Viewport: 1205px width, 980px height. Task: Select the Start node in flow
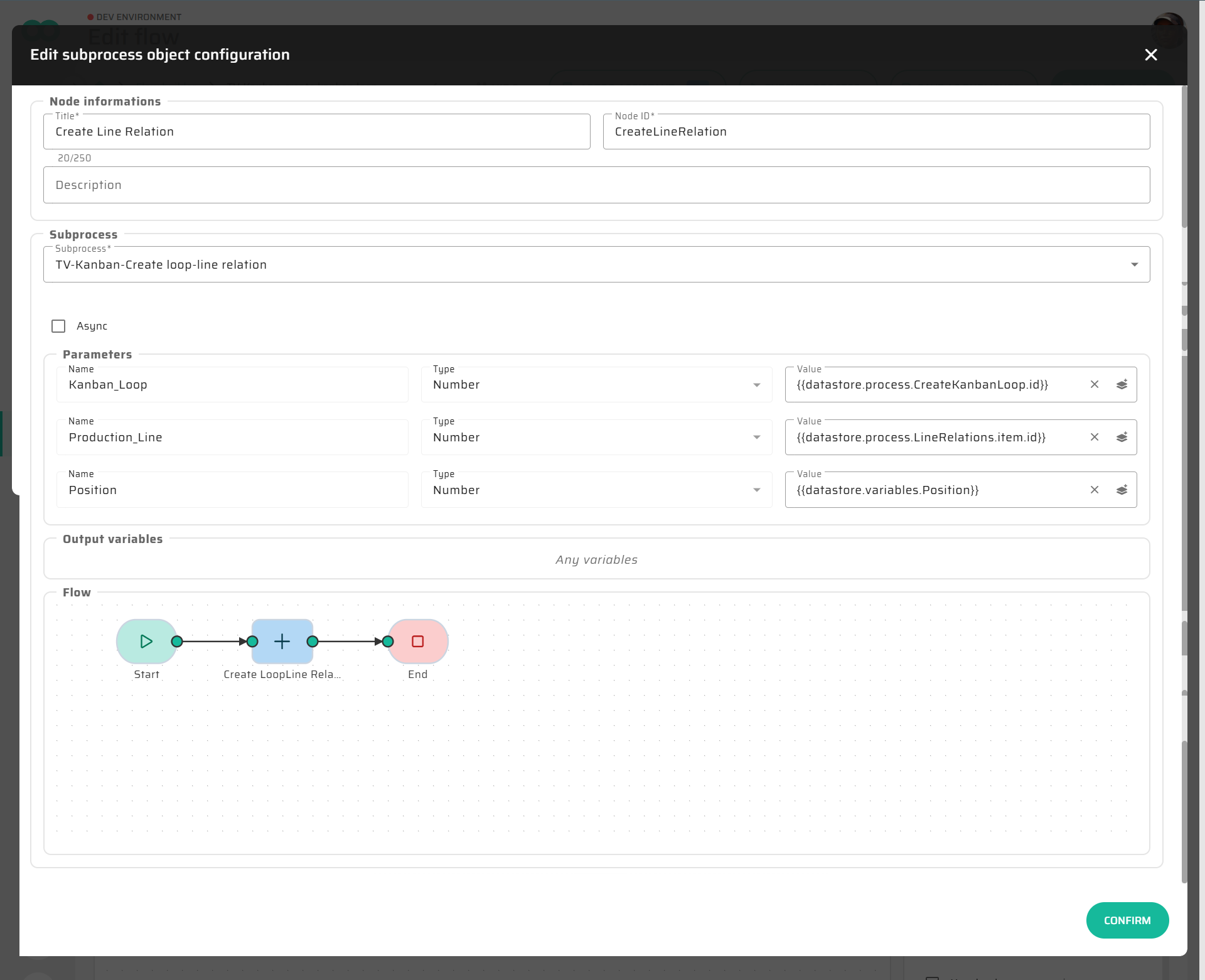click(x=146, y=641)
